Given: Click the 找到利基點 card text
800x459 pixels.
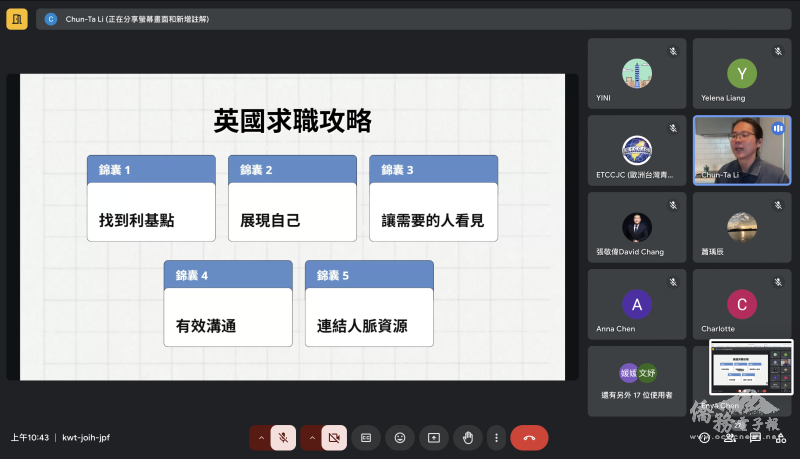Looking at the screenshot, I should click(x=137, y=220).
